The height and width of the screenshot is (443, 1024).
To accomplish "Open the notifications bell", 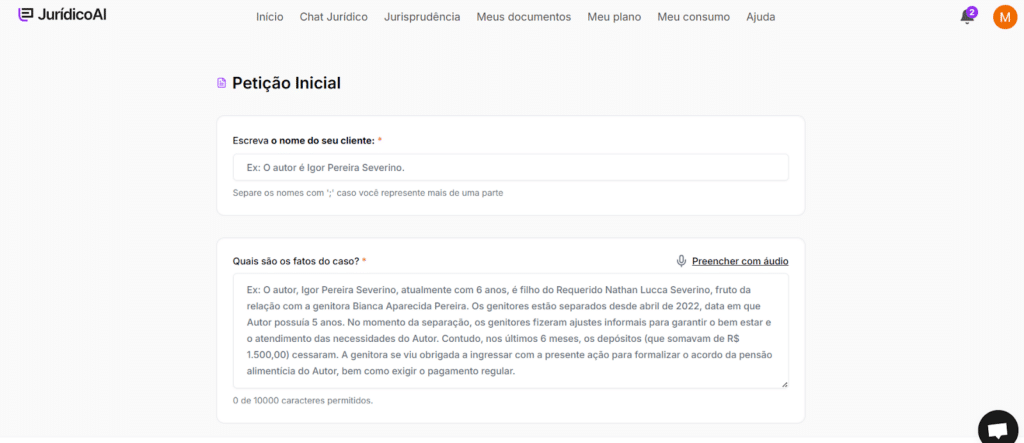I will [x=966, y=17].
